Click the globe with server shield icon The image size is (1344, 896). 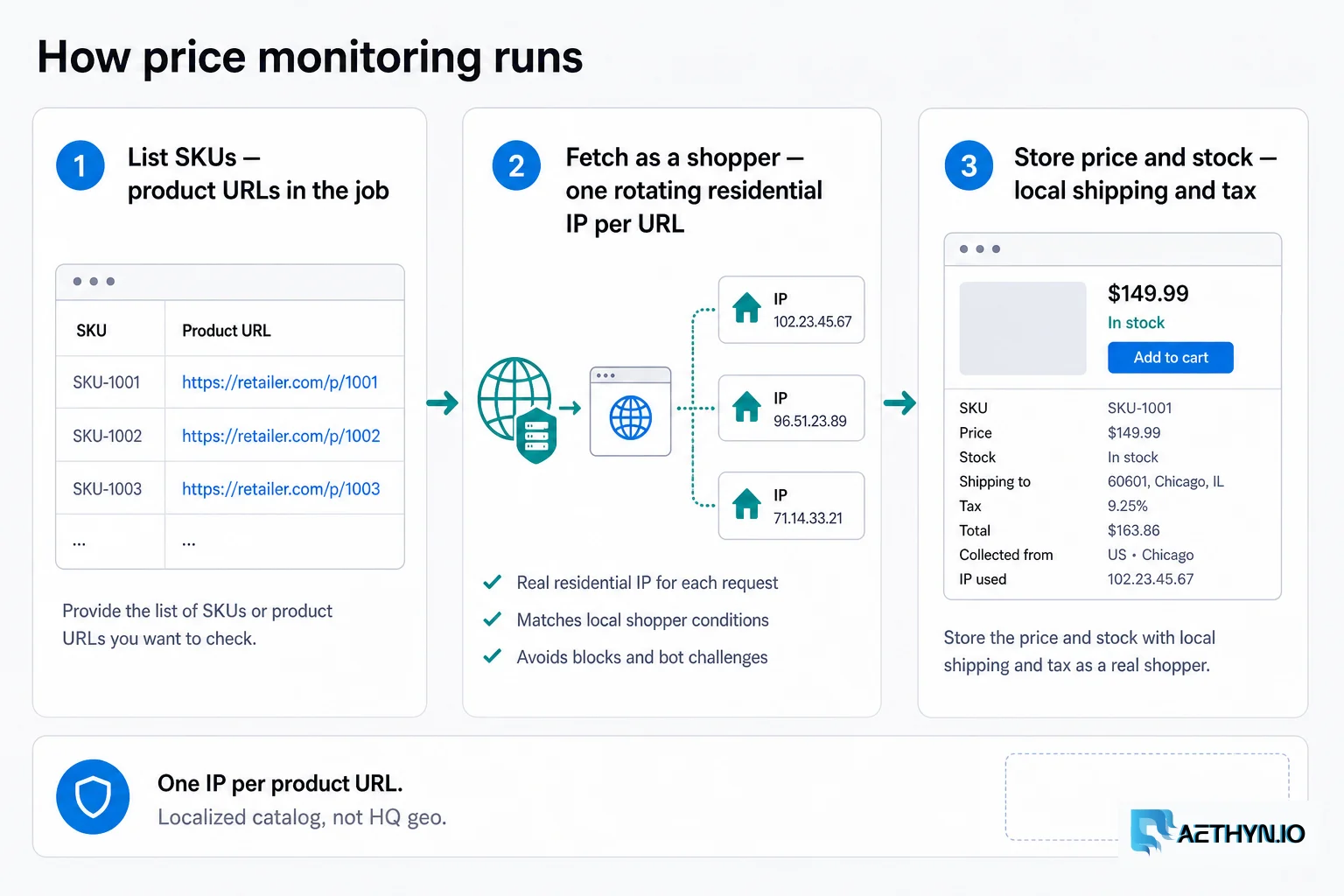pos(518,409)
